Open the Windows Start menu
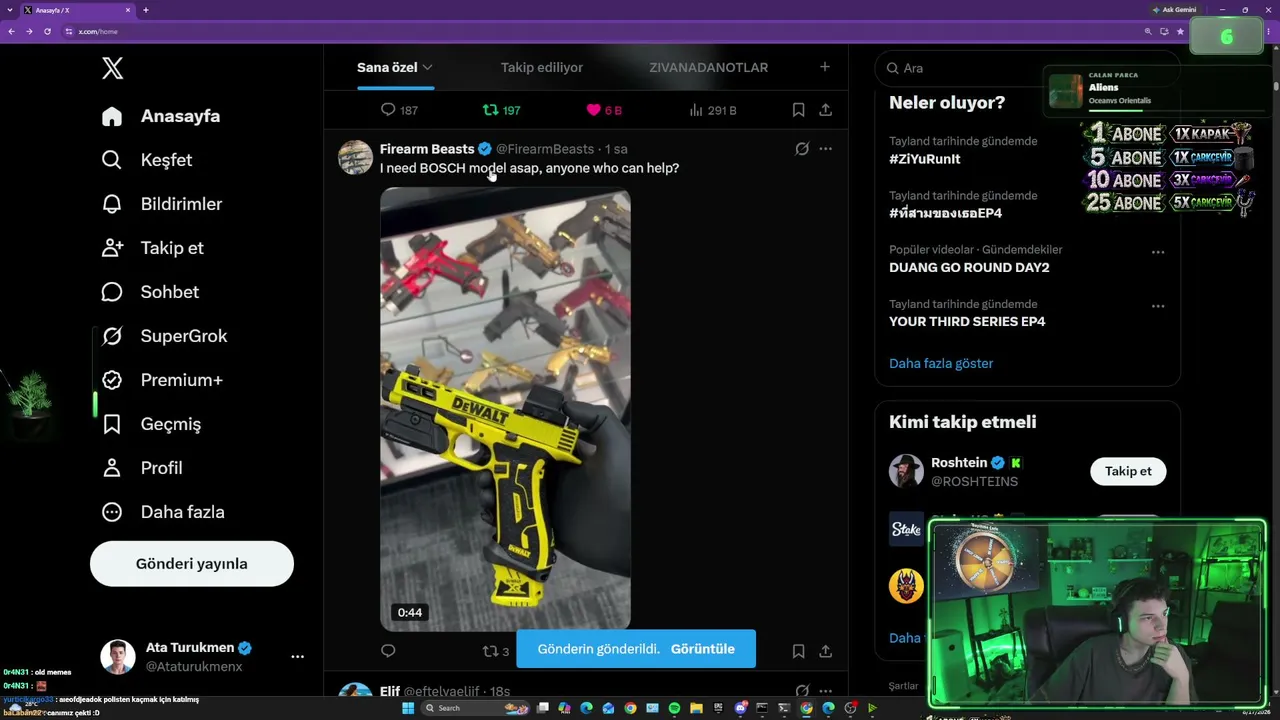Screen dimensions: 1280x720 (408, 708)
